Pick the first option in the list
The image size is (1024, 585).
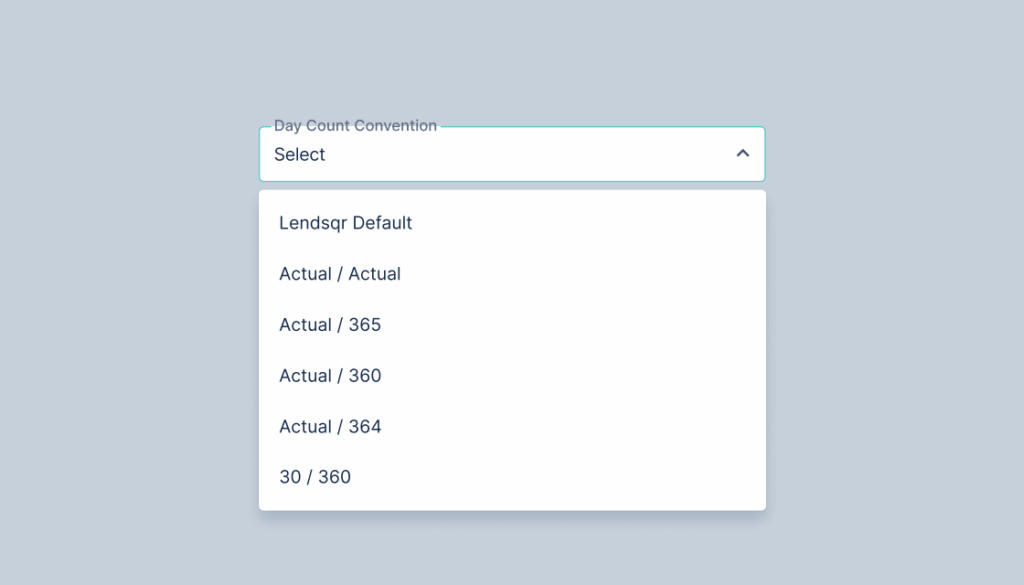pyautogui.click(x=346, y=223)
